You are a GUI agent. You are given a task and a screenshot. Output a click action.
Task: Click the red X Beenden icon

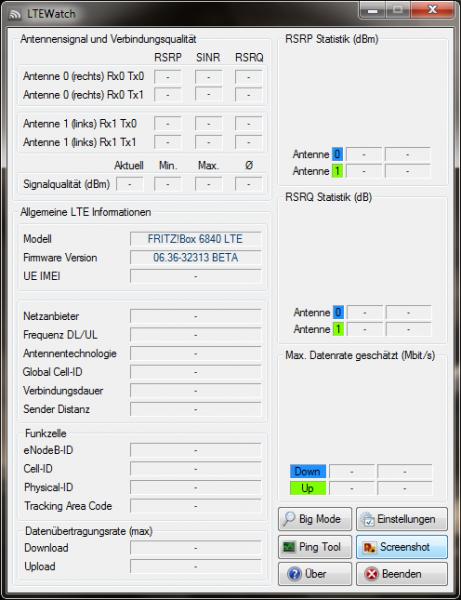pyautogui.click(x=371, y=574)
